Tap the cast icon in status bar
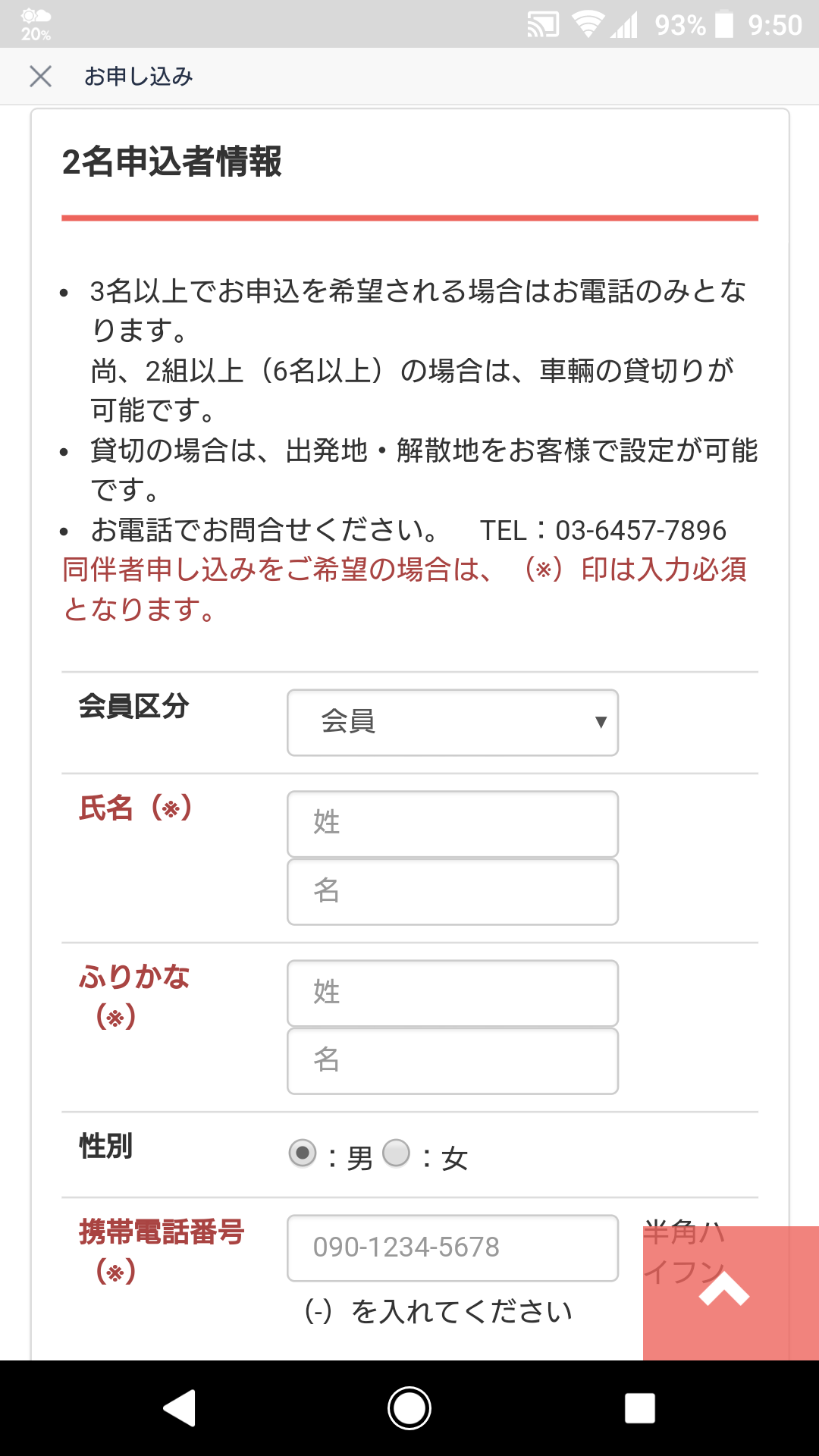This screenshot has width=819, height=1456. 544,25
